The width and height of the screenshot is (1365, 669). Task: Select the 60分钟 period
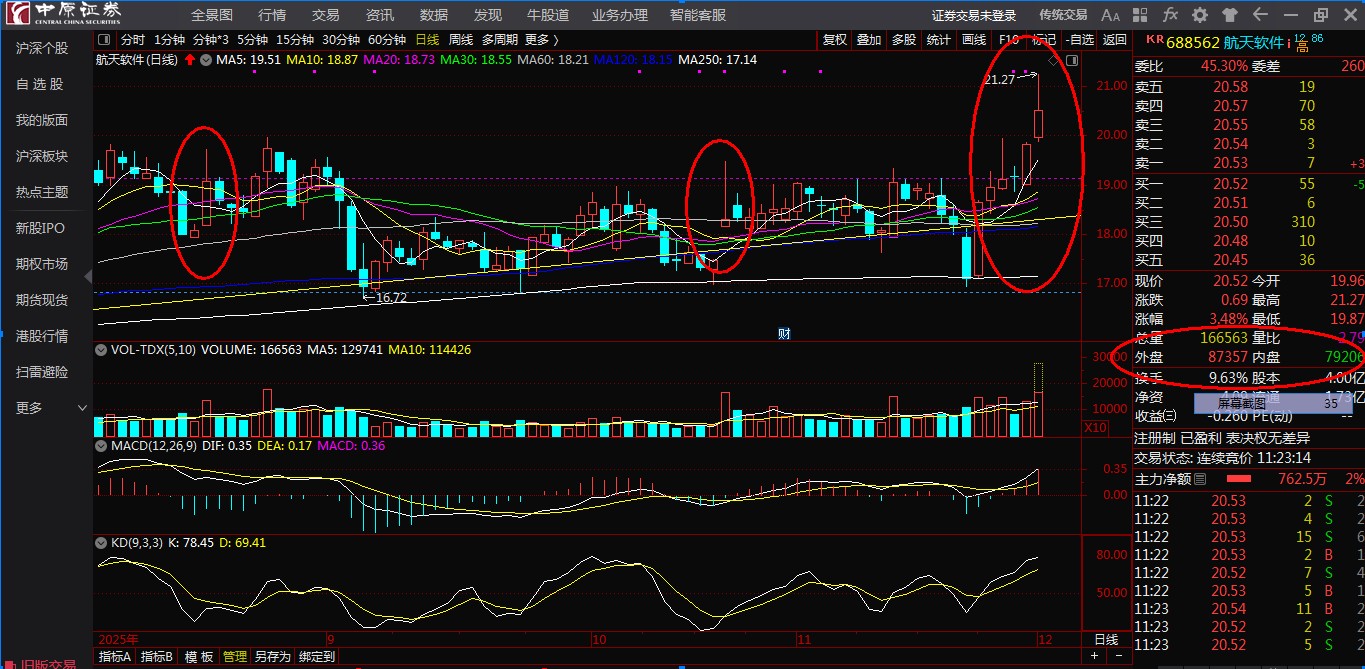tap(387, 40)
